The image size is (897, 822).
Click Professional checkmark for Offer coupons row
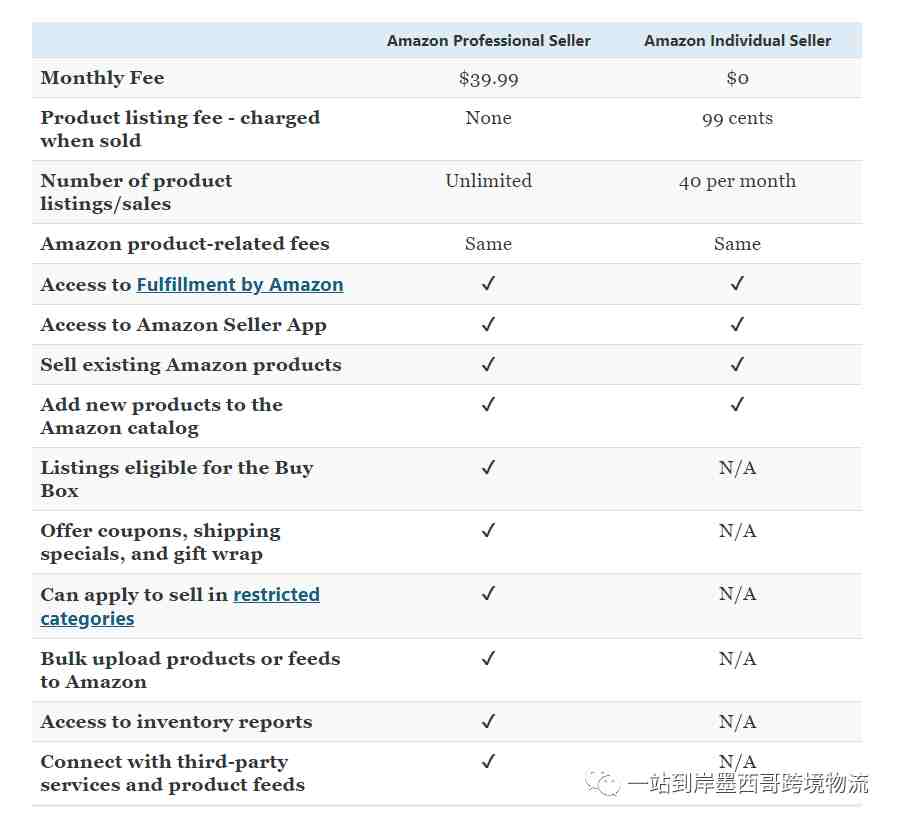click(489, 530)
